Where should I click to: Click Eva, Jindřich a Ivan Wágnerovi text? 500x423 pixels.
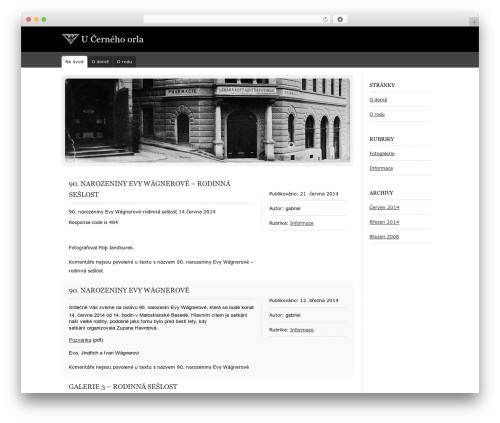(104, 353)
